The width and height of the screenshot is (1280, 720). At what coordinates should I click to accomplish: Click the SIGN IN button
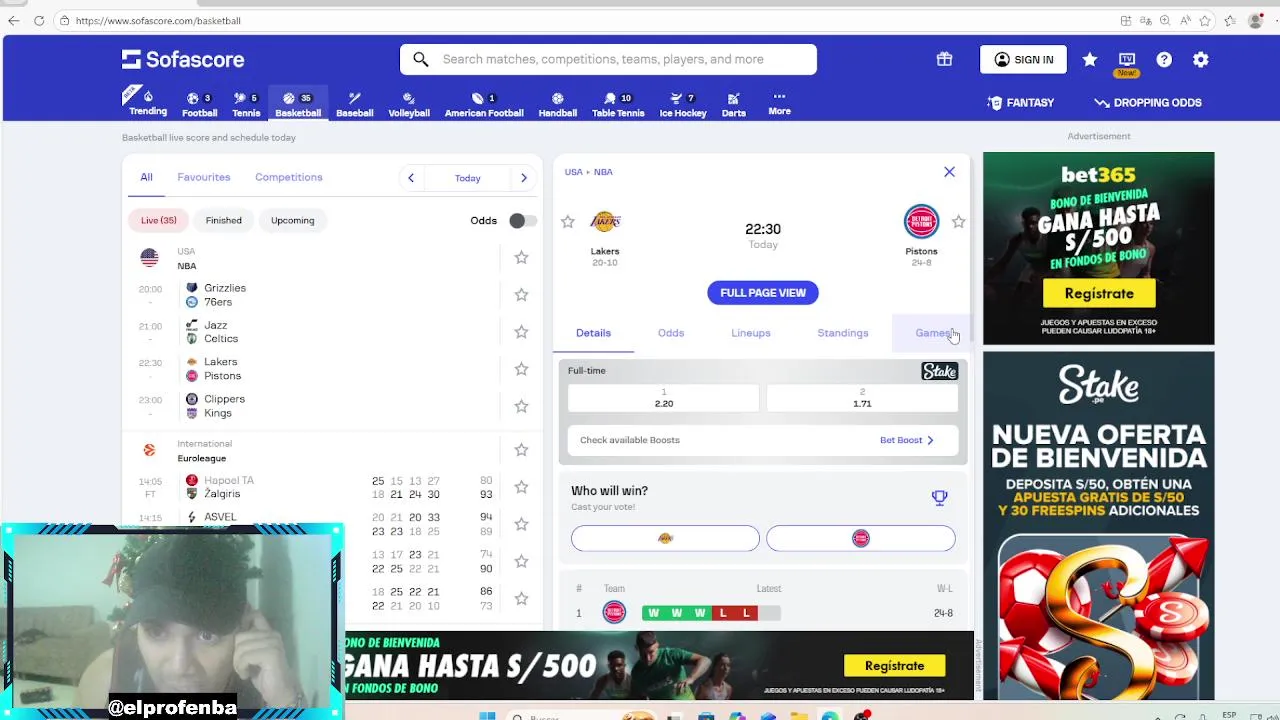tap(1023, 60)
